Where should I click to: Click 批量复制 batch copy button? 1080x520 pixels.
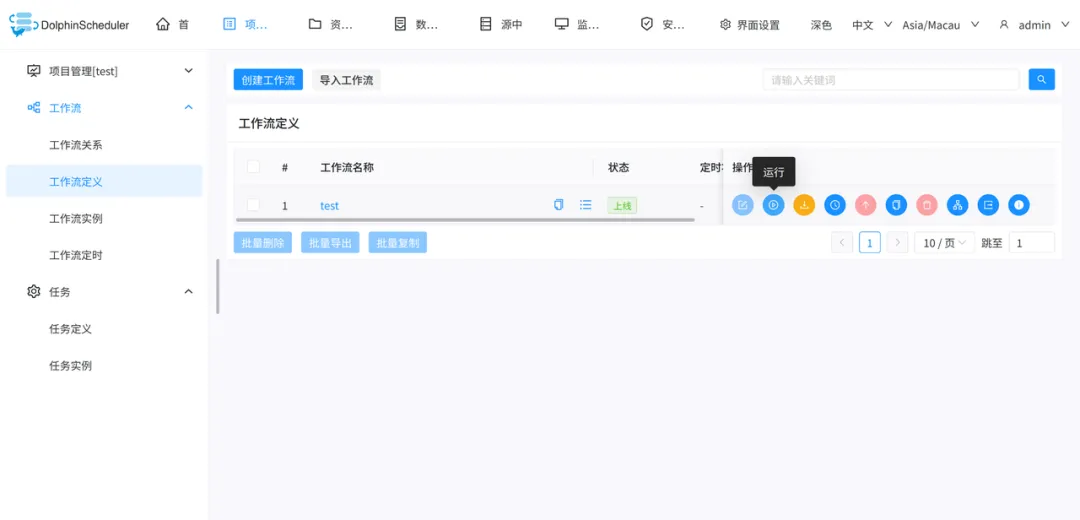coord(398,242)
